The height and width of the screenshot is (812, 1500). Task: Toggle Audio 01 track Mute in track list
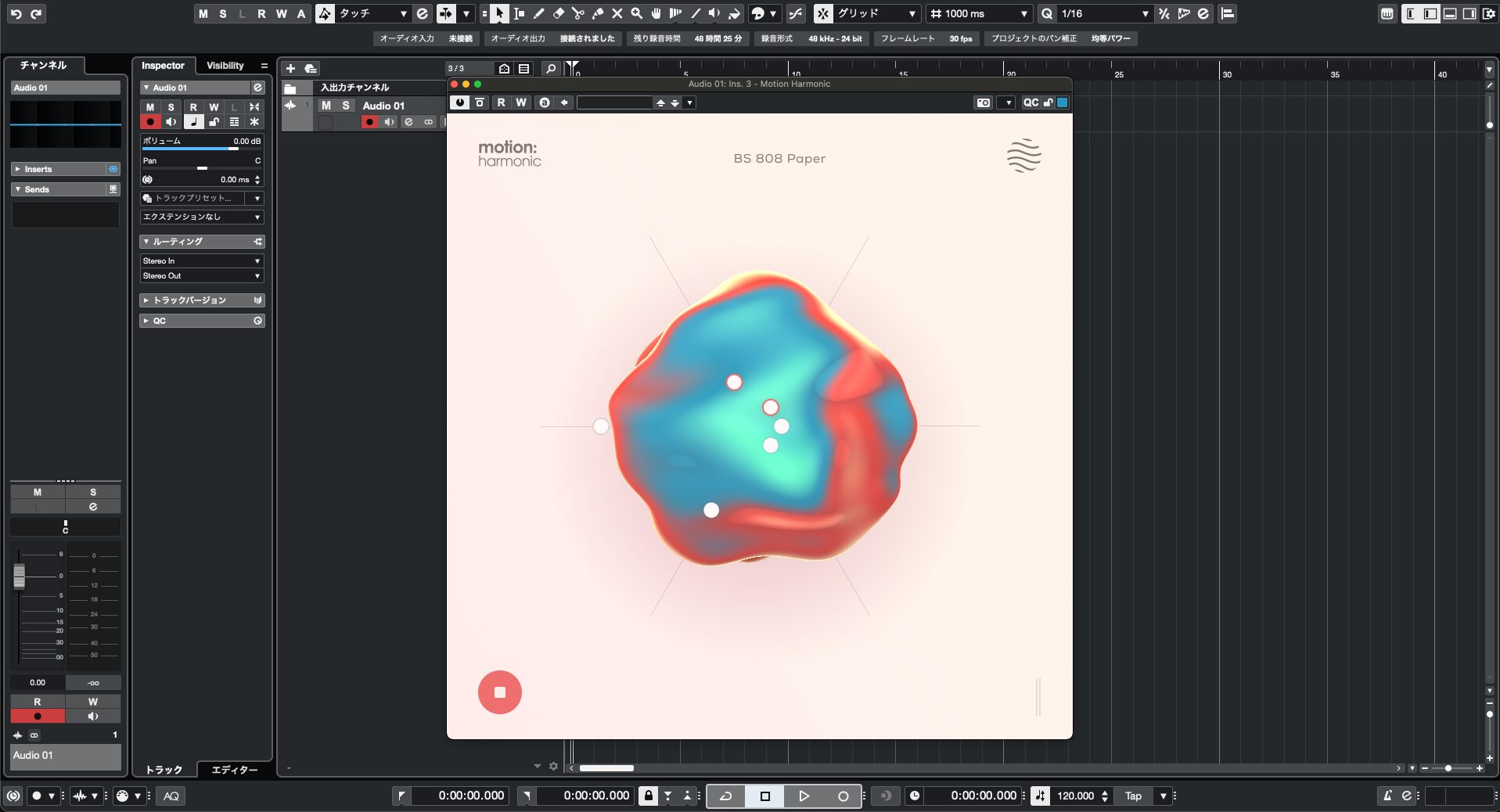click(326, 106)
